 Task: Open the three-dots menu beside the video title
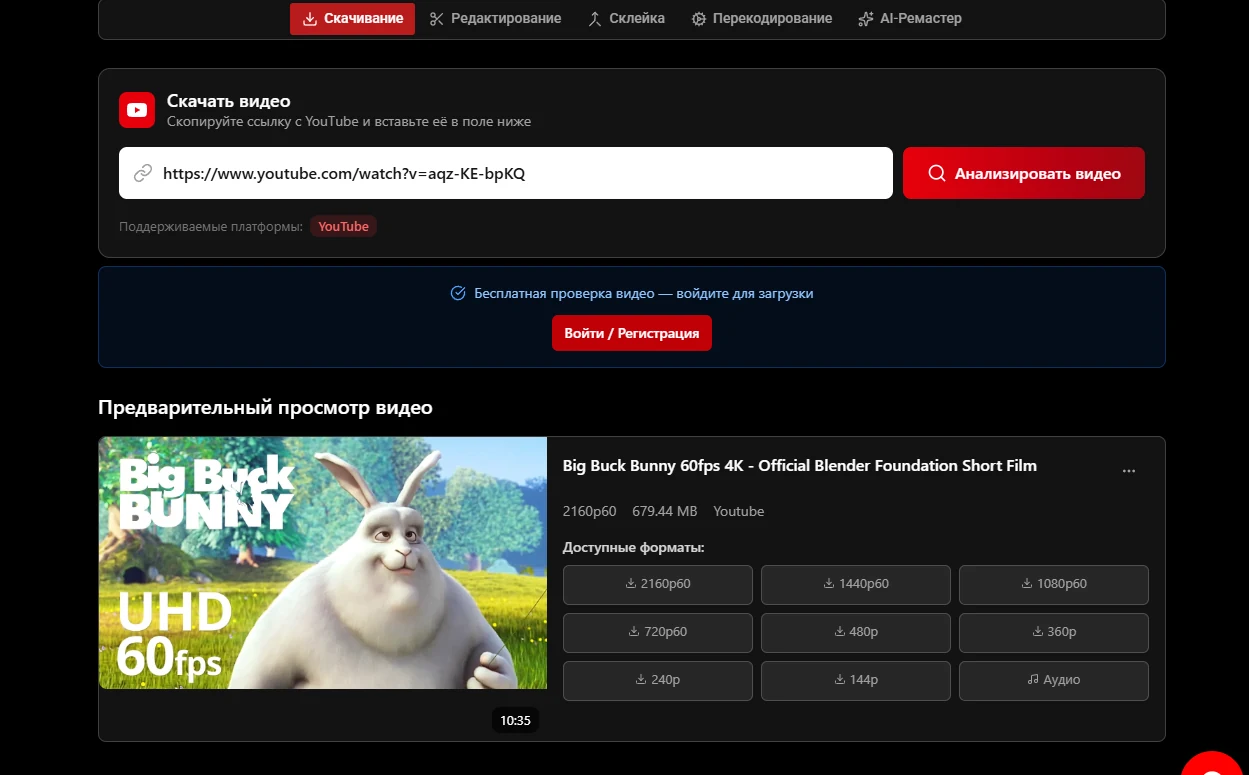pyautogui.click(x=1129, y=471)
